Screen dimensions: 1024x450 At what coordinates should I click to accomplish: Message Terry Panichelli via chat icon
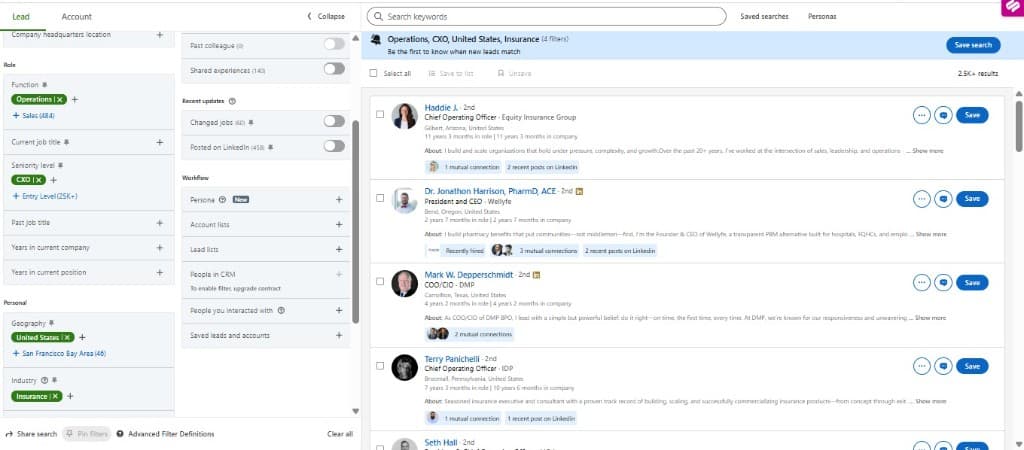click(943, 366)
